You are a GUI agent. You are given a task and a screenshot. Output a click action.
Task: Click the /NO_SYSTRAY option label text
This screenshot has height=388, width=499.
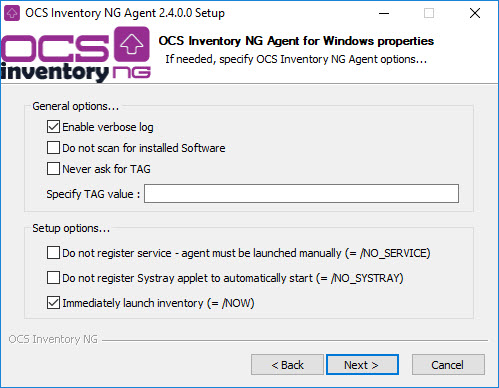pos(233,278)
